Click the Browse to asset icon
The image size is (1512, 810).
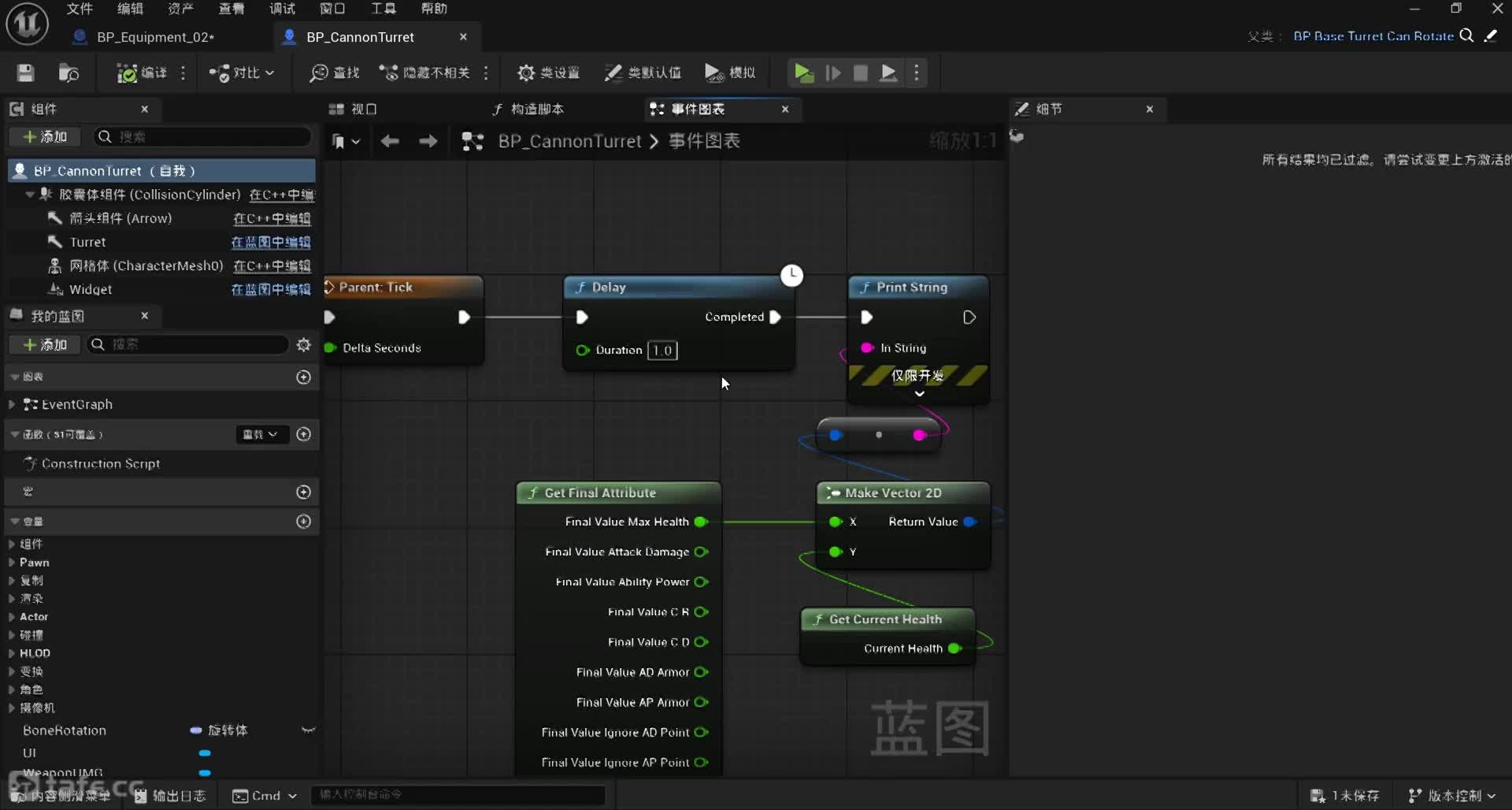(69, 73)
